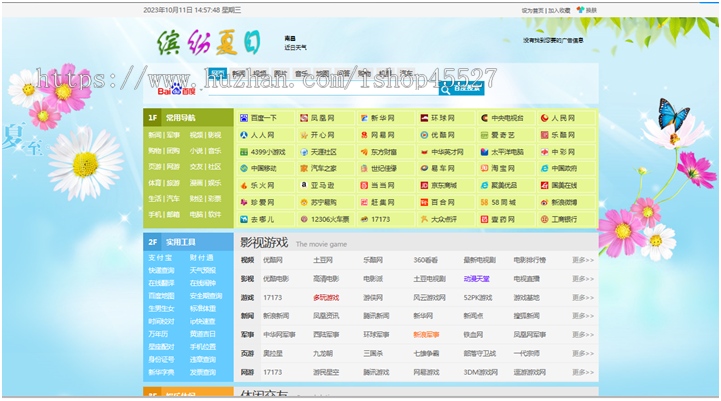Click the 优酷网 round icon
The height and width of the screenshot is (401, 721).
424,135
